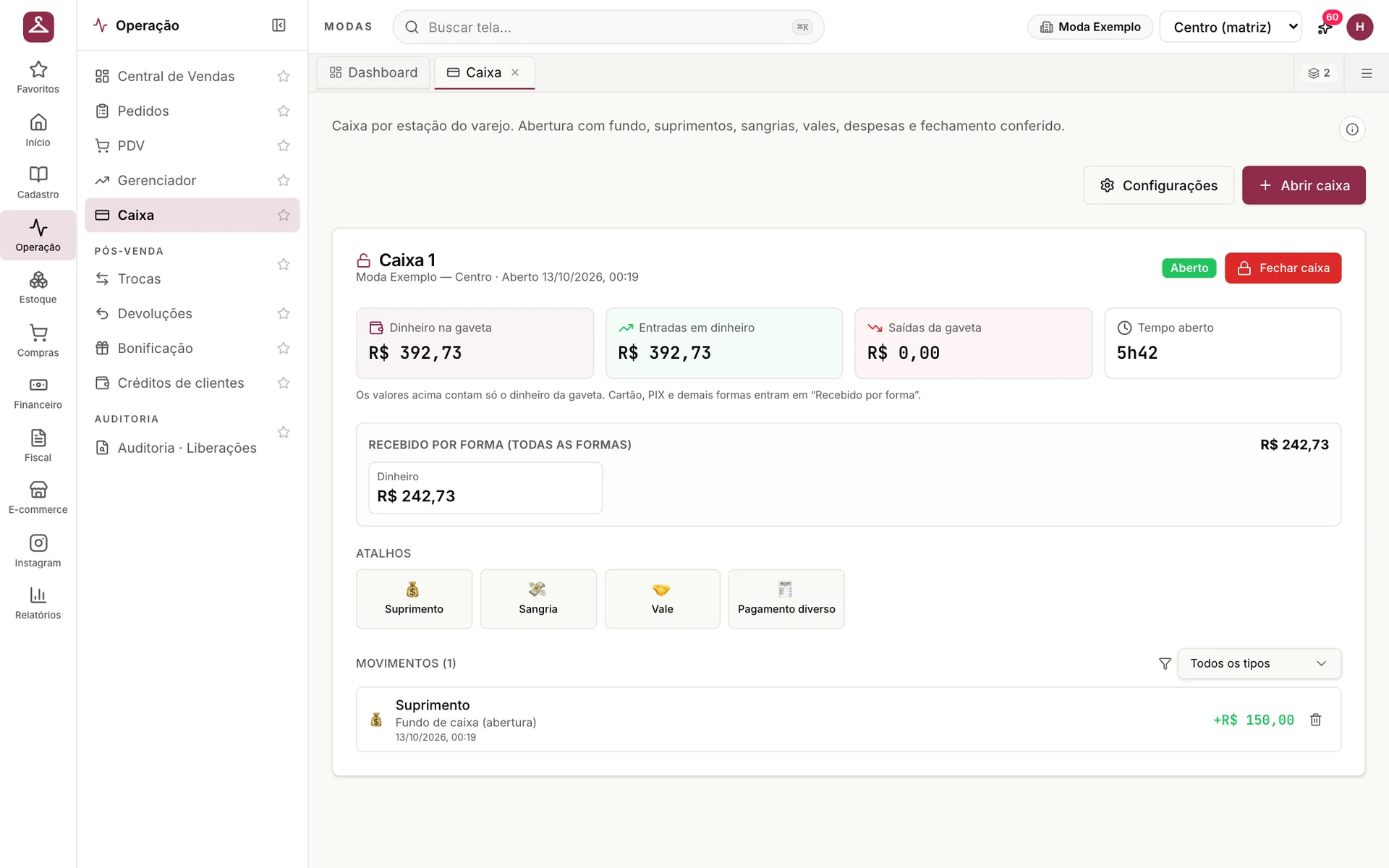Image resolution: width=1389 pixels, height=868 pixels.
Task: Delete the Suprimento movement entry
Action: pyautogui.click(x=1316, y=720)
